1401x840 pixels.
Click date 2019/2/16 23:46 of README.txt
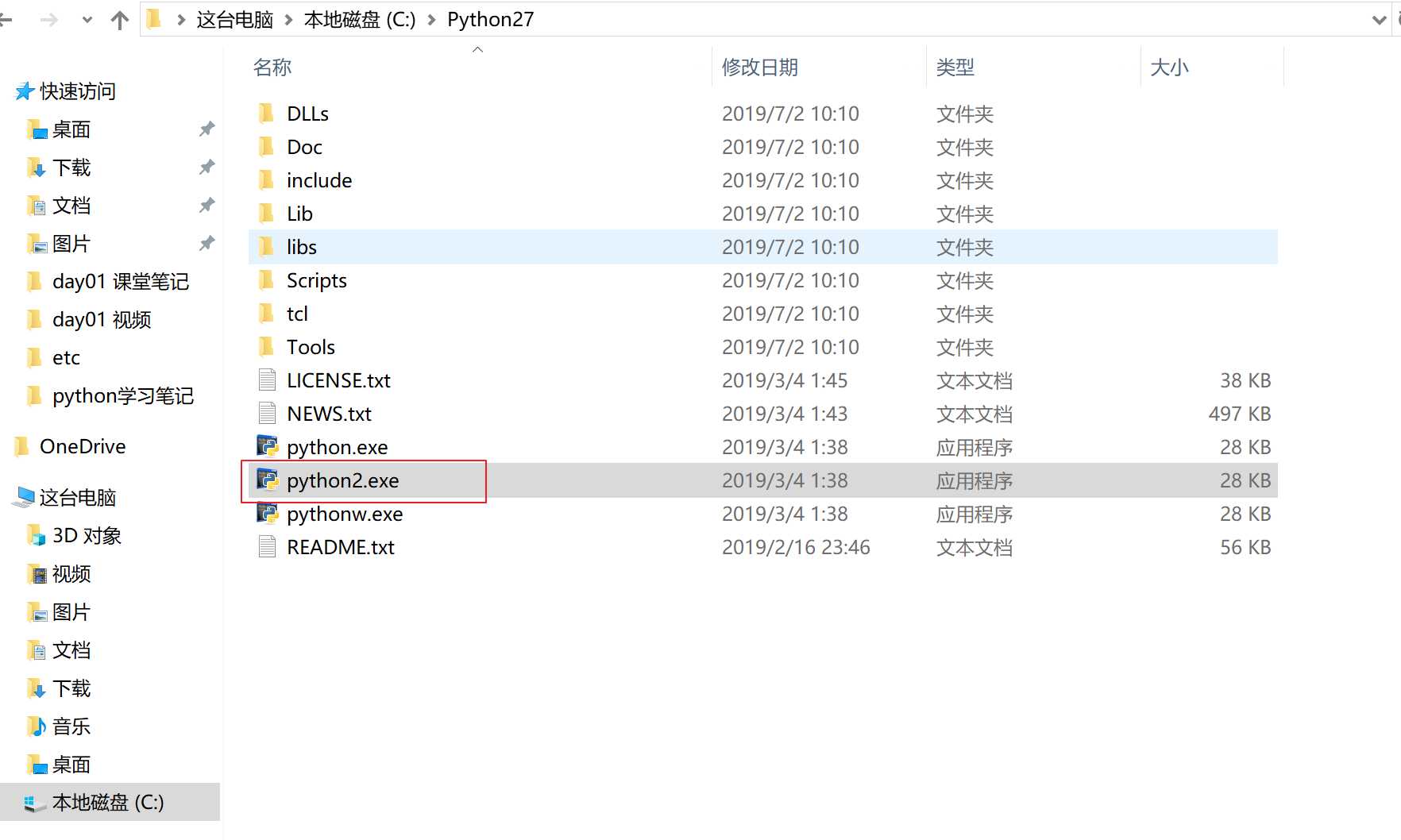(x=796, y=547)
